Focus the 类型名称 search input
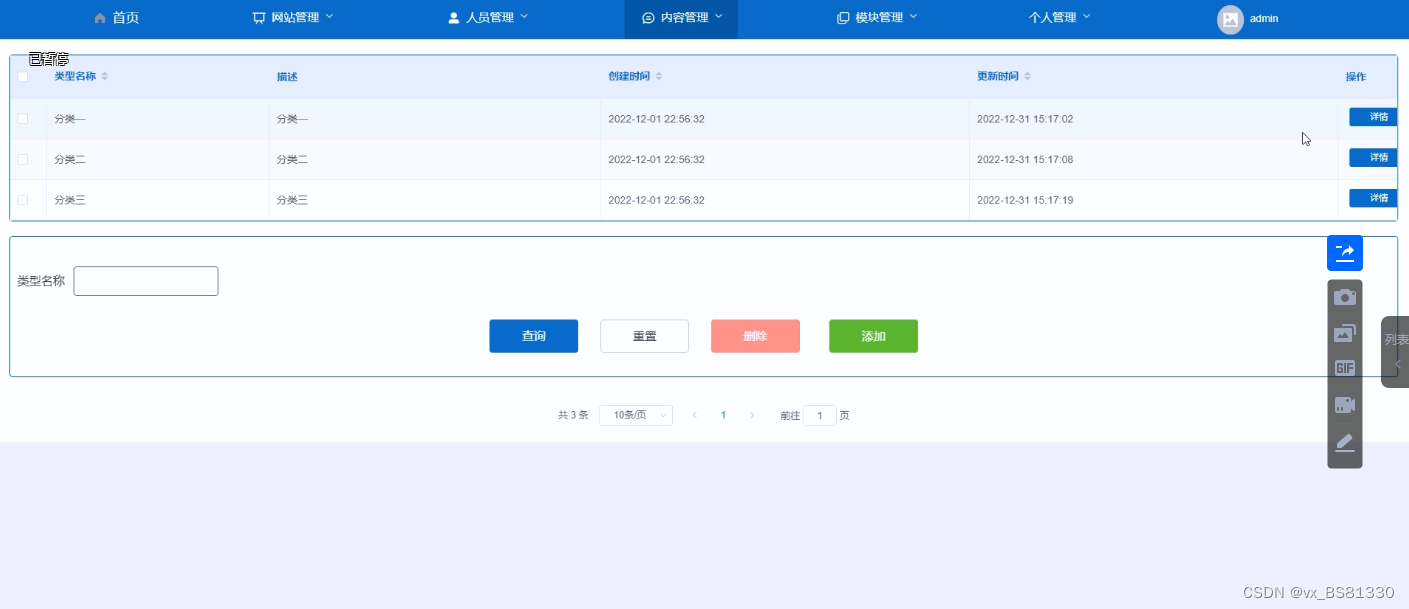The height and width of the screenshot is (609, 1409). (x=146, y=281)
